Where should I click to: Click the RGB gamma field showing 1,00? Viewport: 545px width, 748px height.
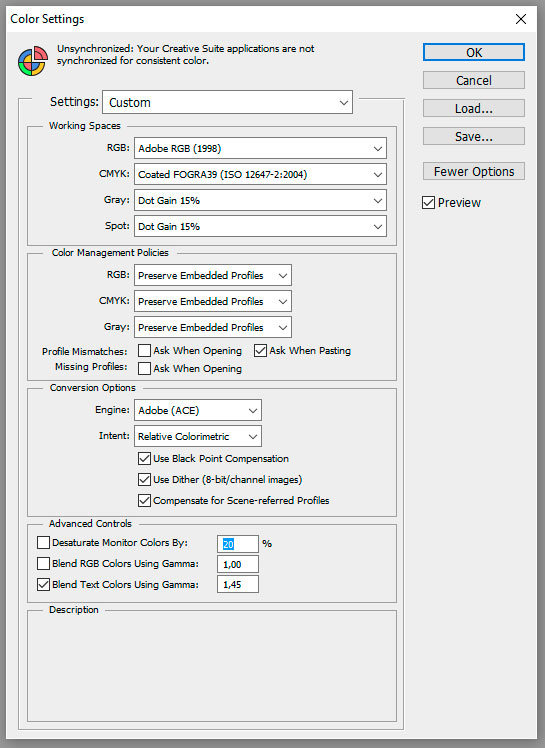pyautogui.click(x=238, y=564)
